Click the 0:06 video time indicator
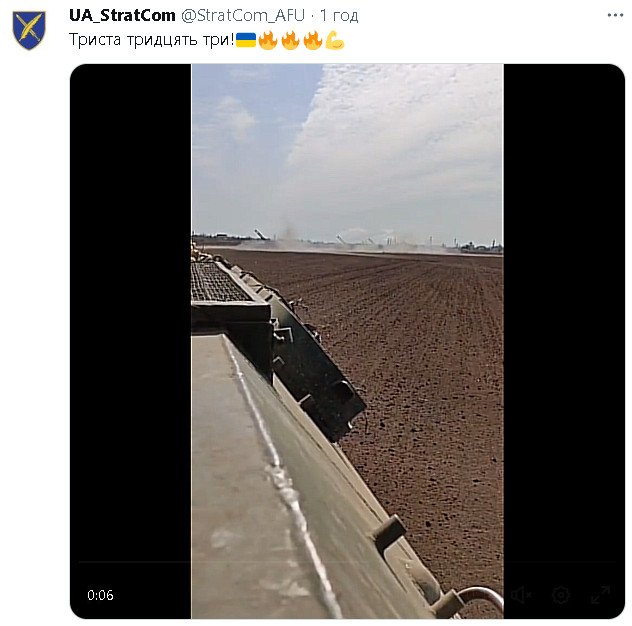Viewport: 632px width, 626px height. click(x=100, y=595)
